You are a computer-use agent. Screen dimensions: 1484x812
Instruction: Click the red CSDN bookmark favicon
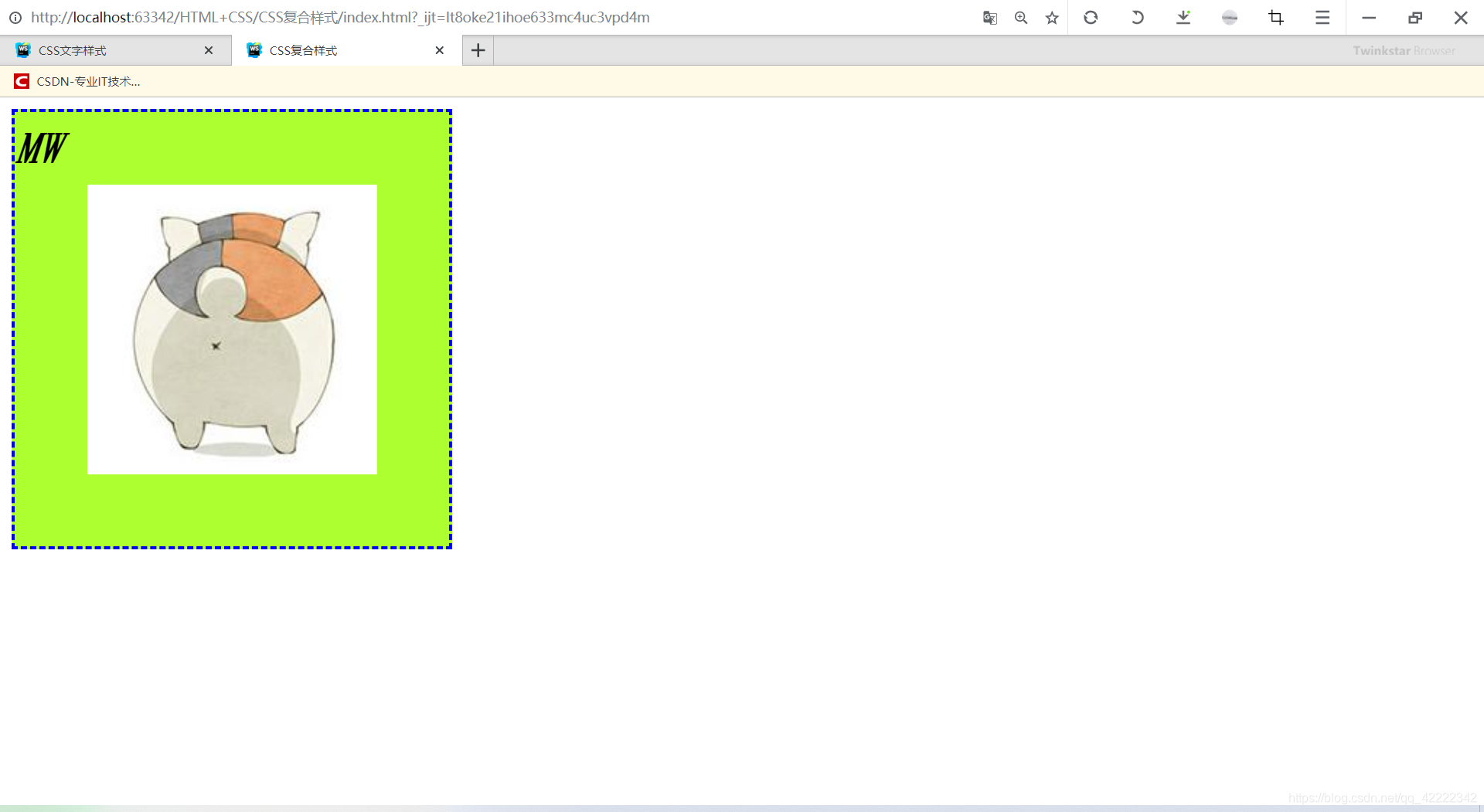22,81
